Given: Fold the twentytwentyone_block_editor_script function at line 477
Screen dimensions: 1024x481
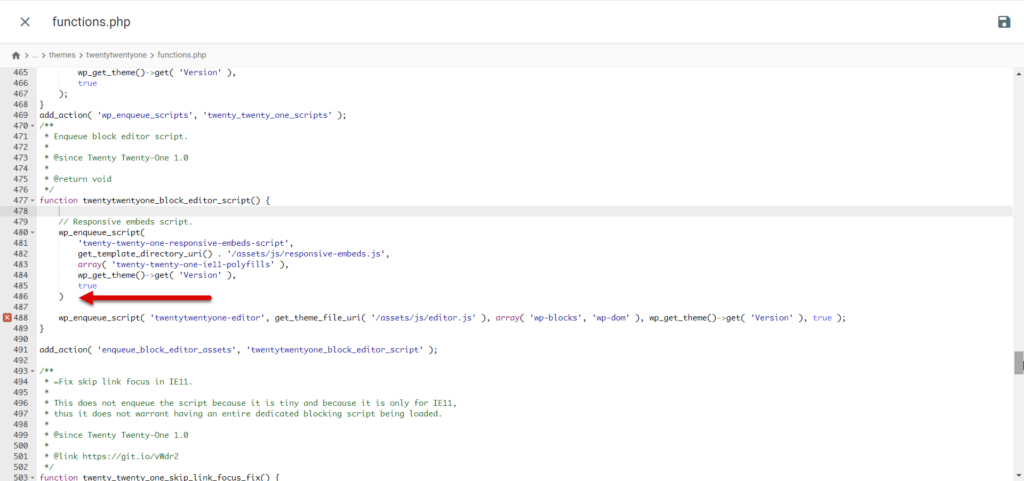Looking at the screenshot, I should (x=33, y=200).
